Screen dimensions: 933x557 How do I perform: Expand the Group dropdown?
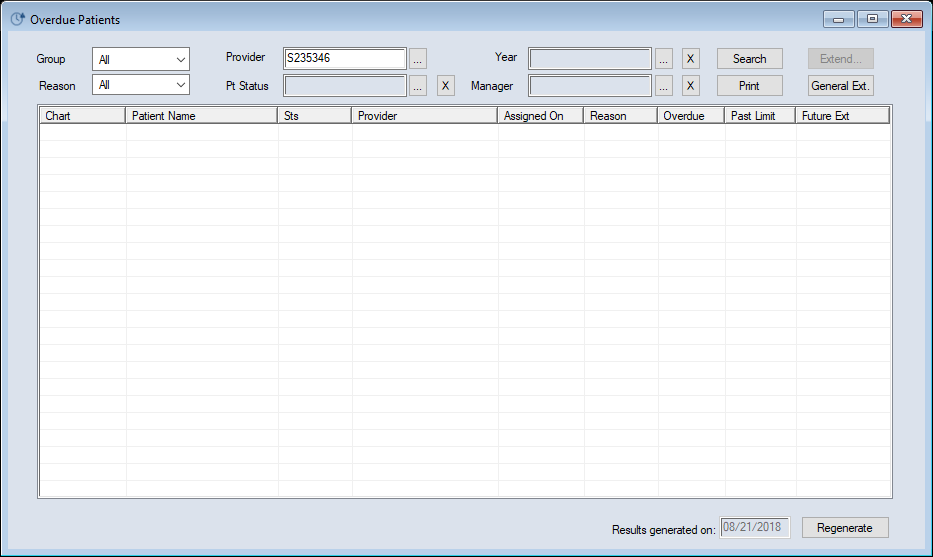(x=141, y=59)
